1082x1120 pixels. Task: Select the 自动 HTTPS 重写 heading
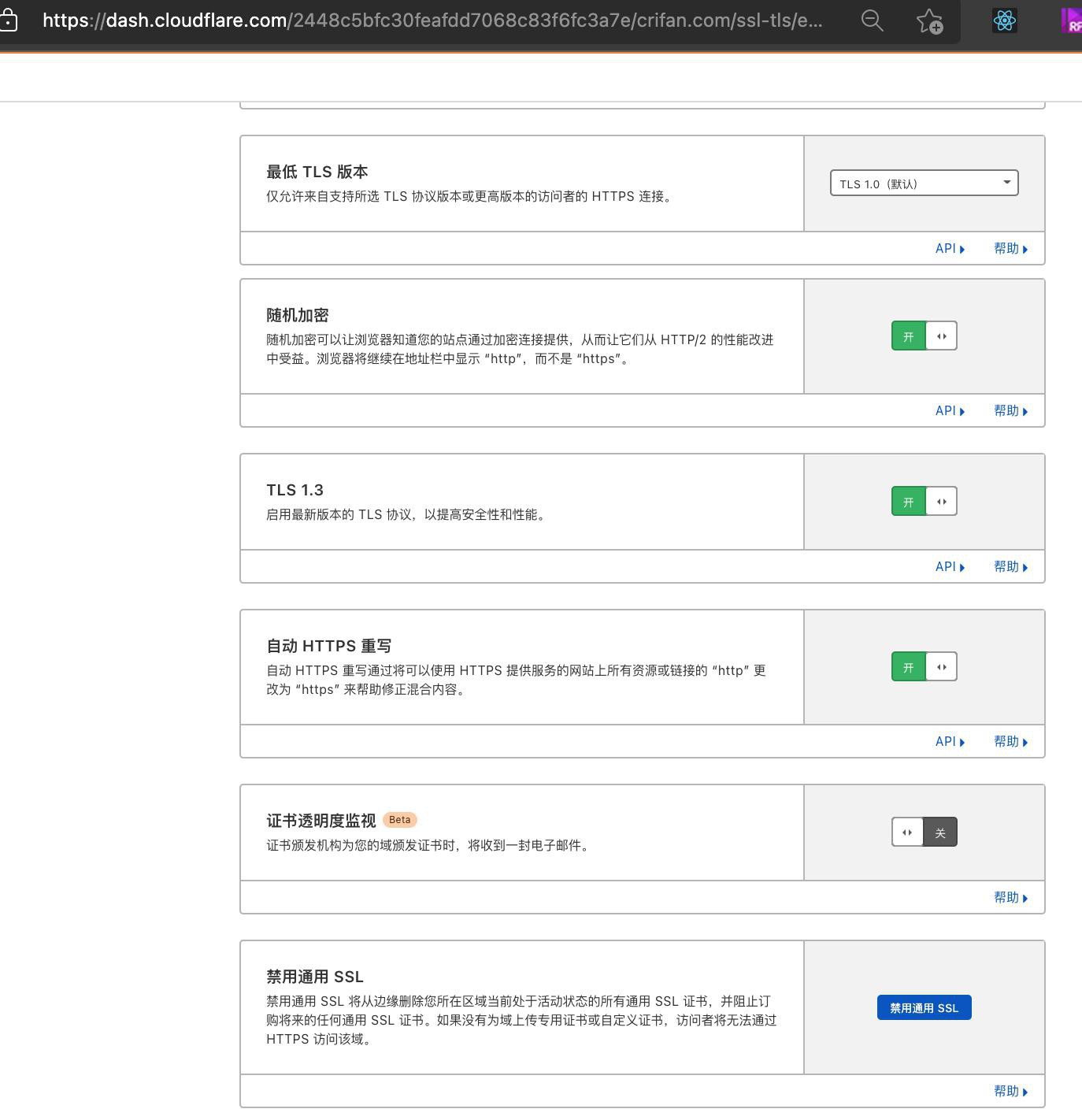[328, 646]
